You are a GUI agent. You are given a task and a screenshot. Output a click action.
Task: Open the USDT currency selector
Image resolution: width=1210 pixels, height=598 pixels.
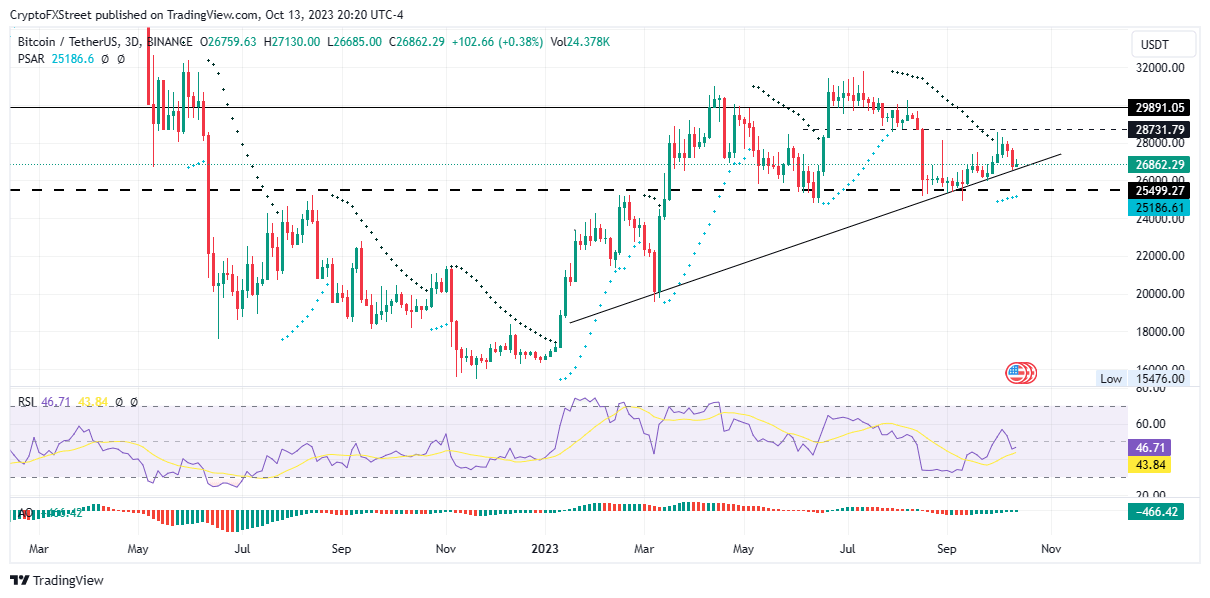[x=1155, y=45]
